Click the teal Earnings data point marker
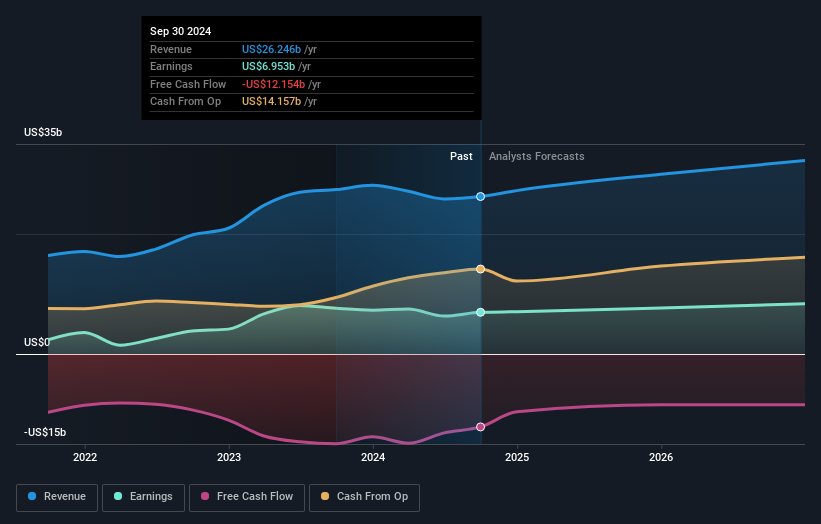 pos(480,313)
